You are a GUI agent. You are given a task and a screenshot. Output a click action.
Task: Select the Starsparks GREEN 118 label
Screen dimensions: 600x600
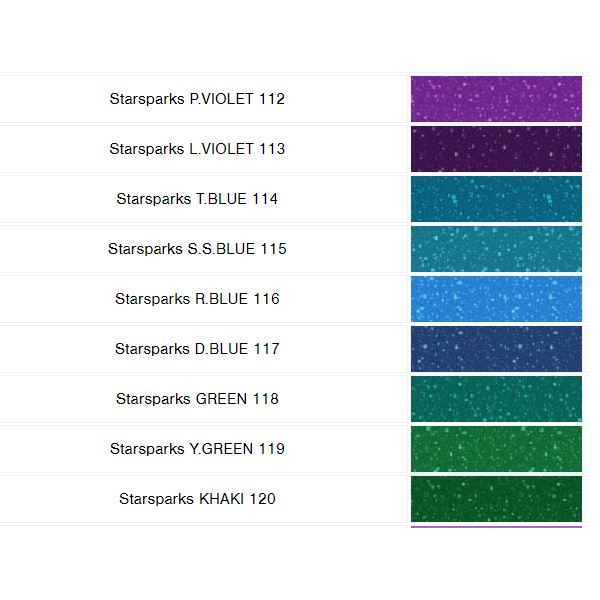pyautogui.click(x=197, y=399)
